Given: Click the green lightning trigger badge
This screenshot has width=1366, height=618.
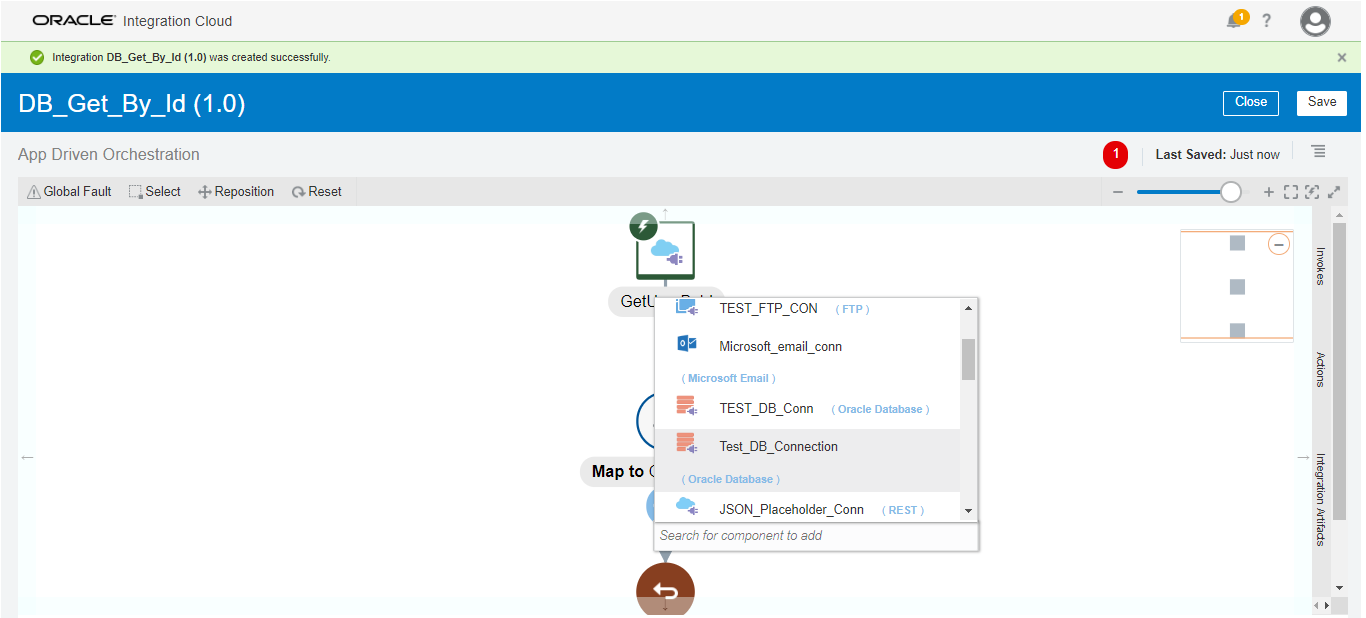Looking at the screenshot, I should (x=644, y=226).
